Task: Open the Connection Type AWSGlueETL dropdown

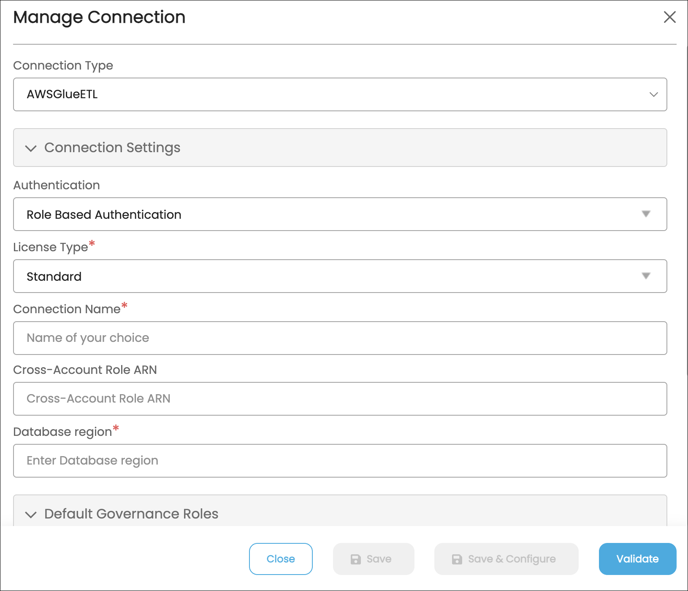Action: click(340, 94)
